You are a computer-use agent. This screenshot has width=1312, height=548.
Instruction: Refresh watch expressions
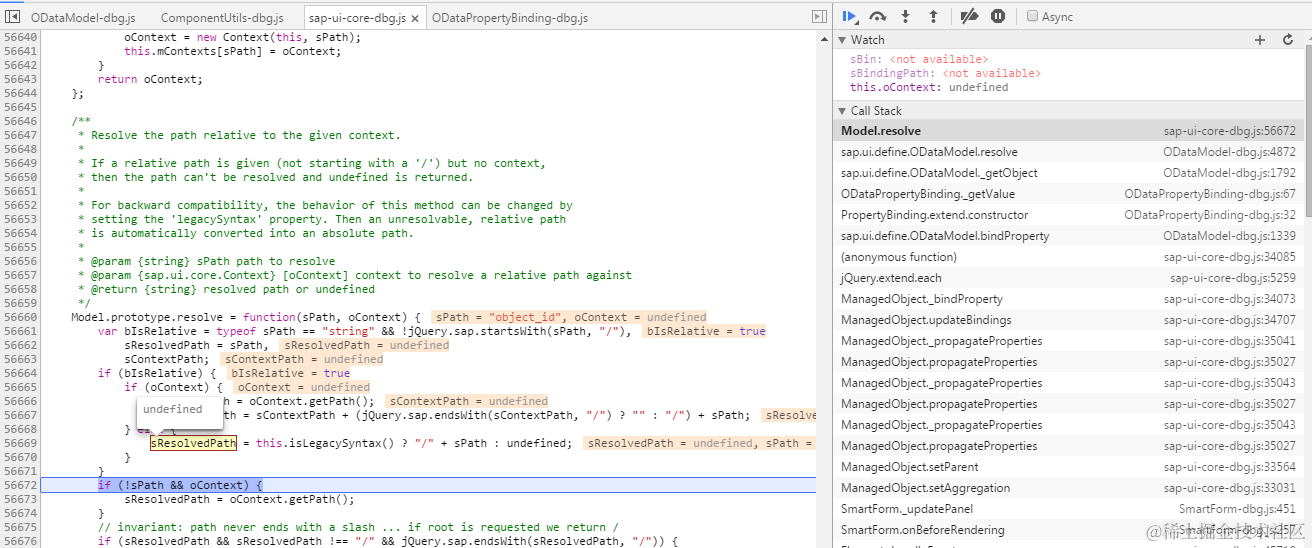click(x=1288, y=40)
